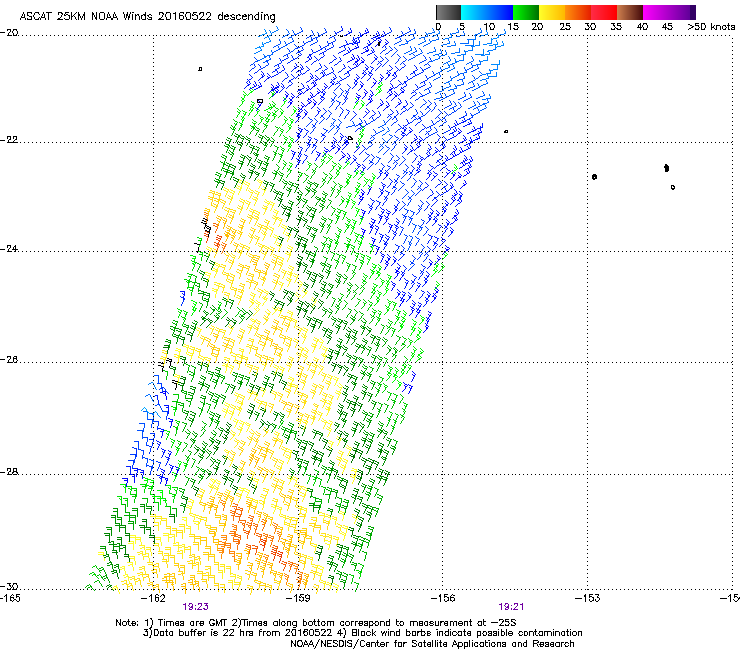
Task: Click the -20 latitude axis label
Action: click(9, 33)
